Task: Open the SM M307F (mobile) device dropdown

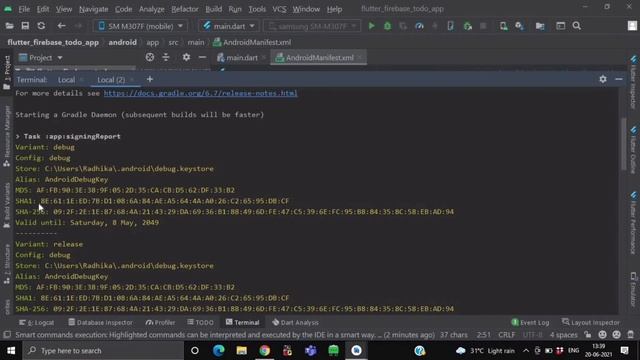Action: click(141, 26)
